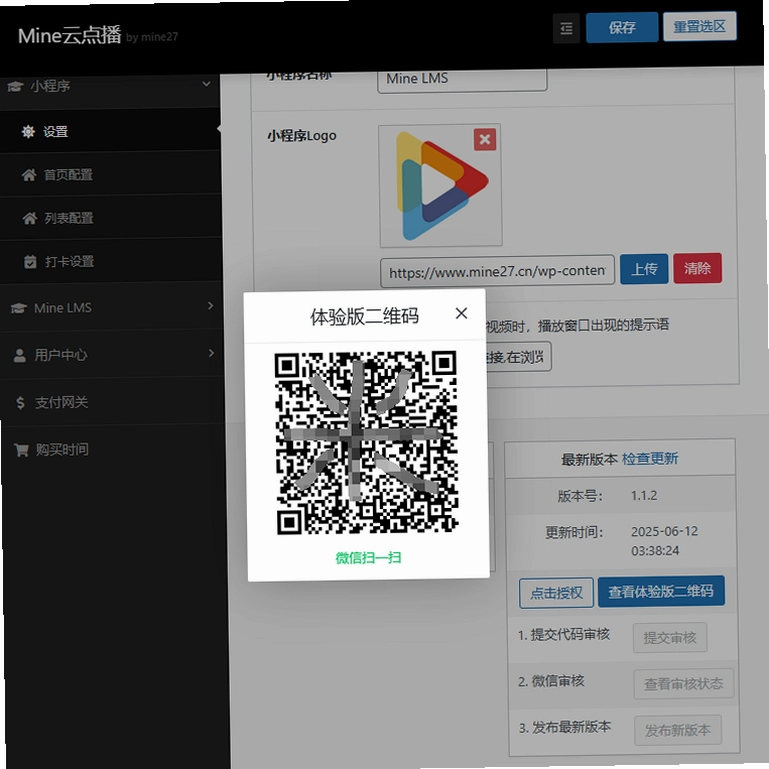
Task: Open 购买时间 in the sidebar
Action: [113, 449]
